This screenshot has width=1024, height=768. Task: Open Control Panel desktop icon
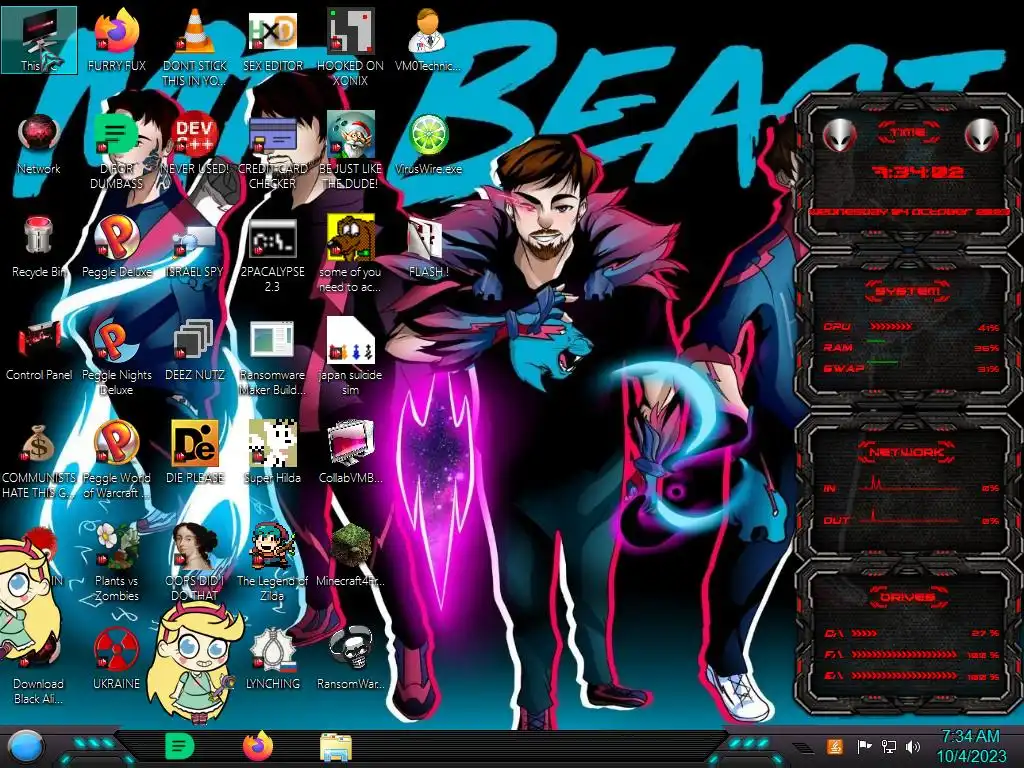39,350
